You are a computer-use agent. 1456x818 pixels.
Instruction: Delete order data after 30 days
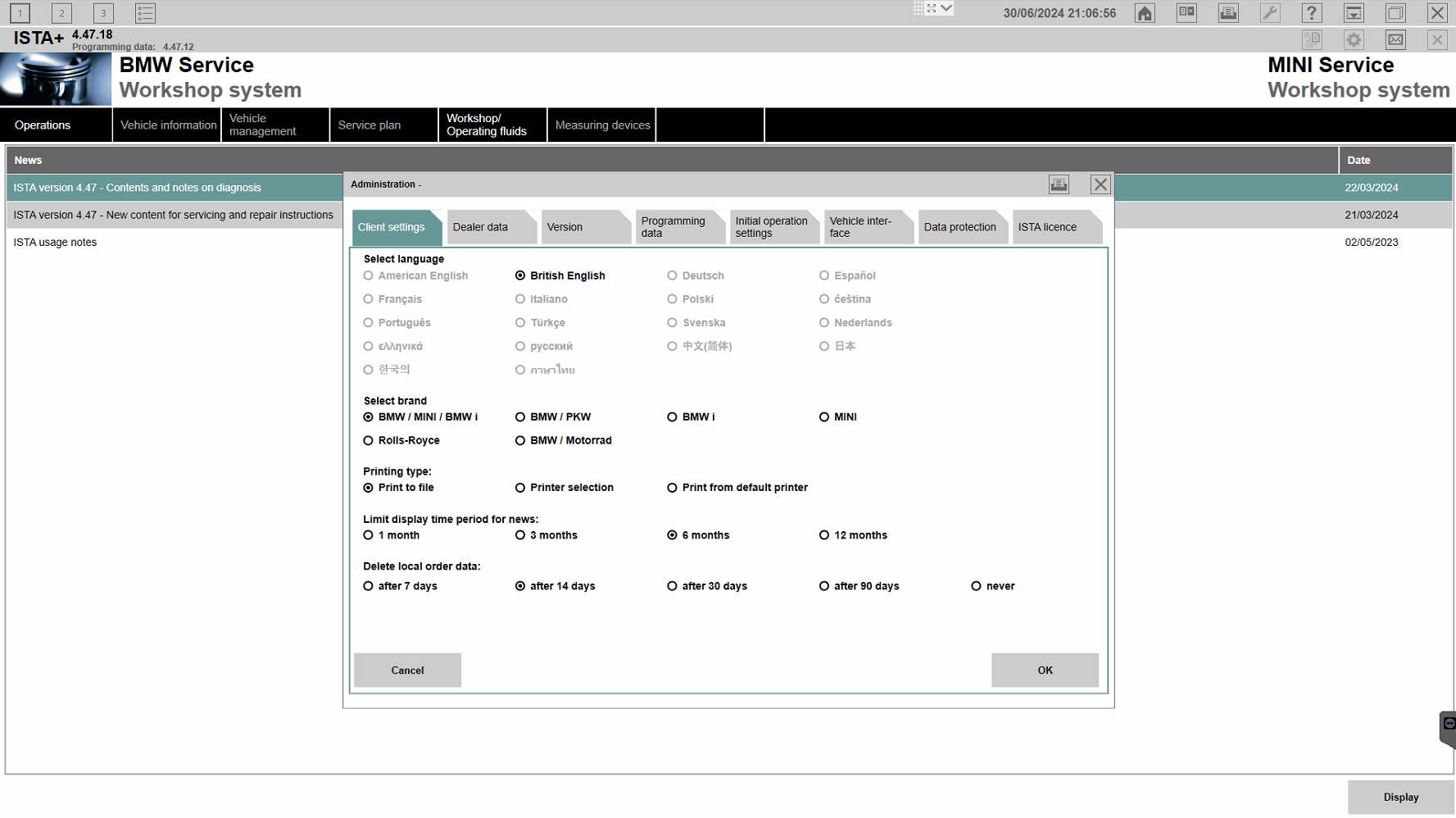[x=707, y=586]
